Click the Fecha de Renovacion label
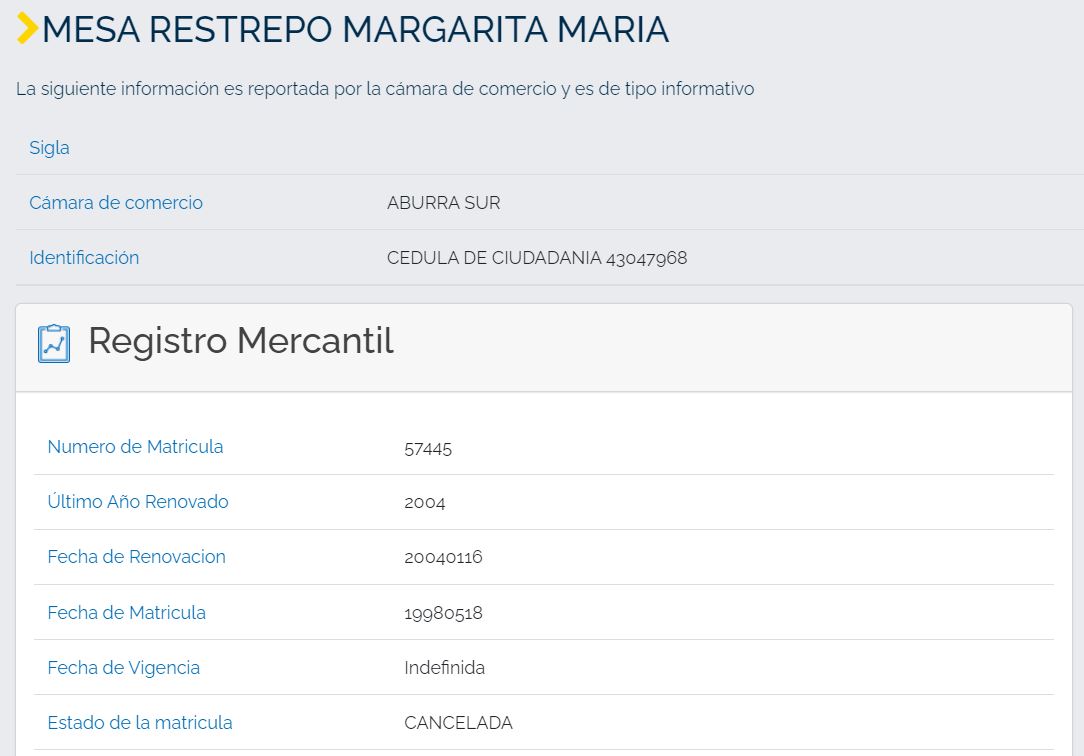Image resolution: width=1084 pixels, height=756 pixels. click(x=136, y=557)
